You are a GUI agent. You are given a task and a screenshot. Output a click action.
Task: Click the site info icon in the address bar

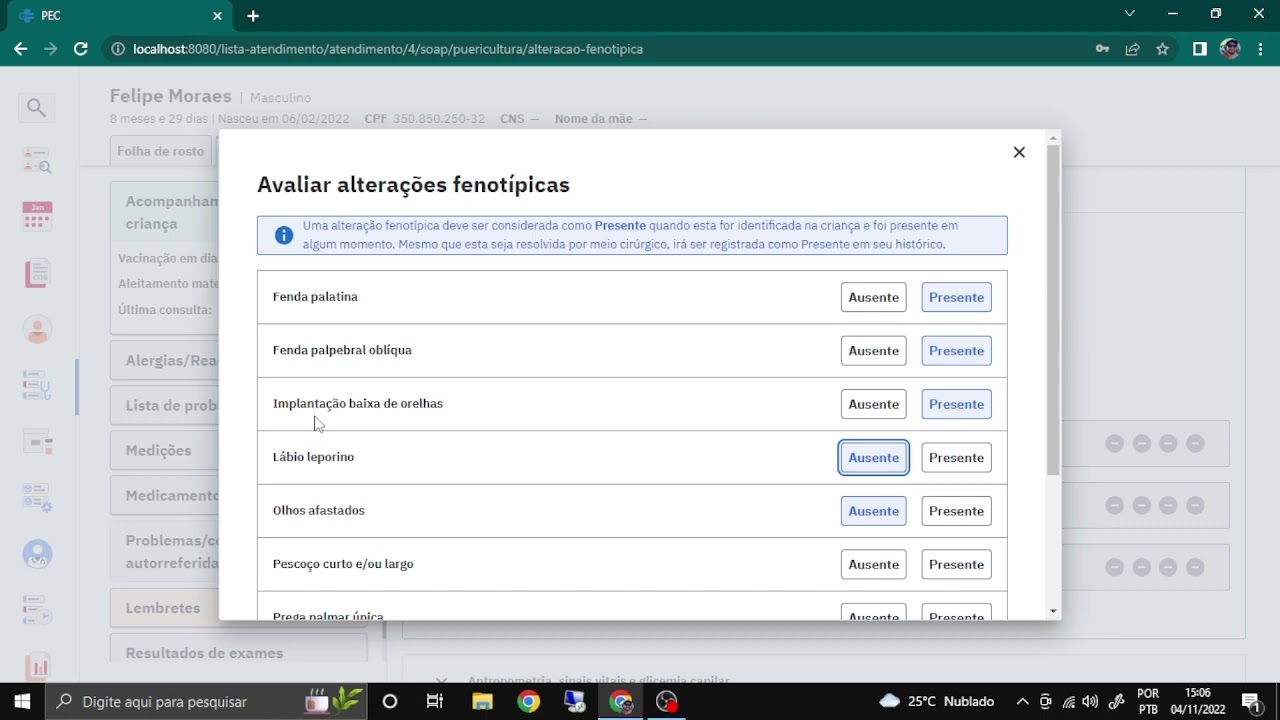click(118, 49)
